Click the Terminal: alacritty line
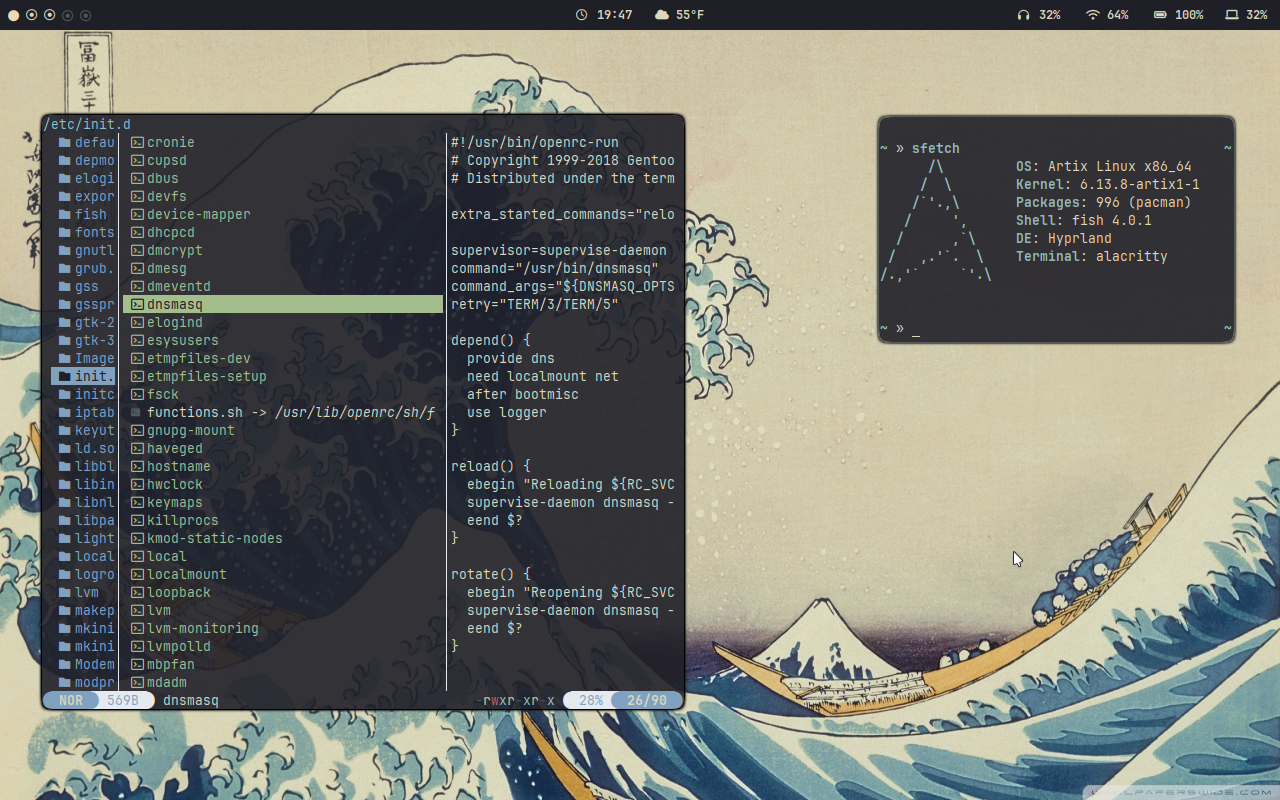Image resolution: width=1280 pixels, height=800 pixels. [1092, 256]
